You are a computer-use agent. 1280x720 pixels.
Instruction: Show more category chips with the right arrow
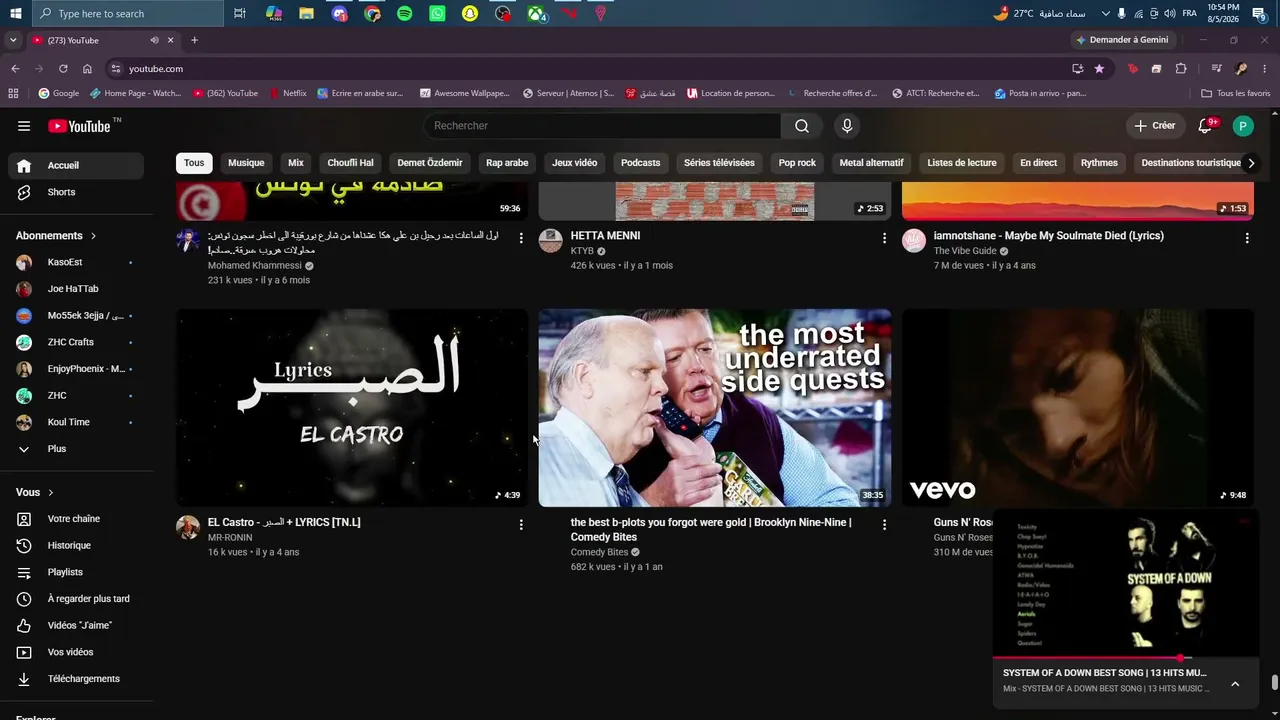1250,163
